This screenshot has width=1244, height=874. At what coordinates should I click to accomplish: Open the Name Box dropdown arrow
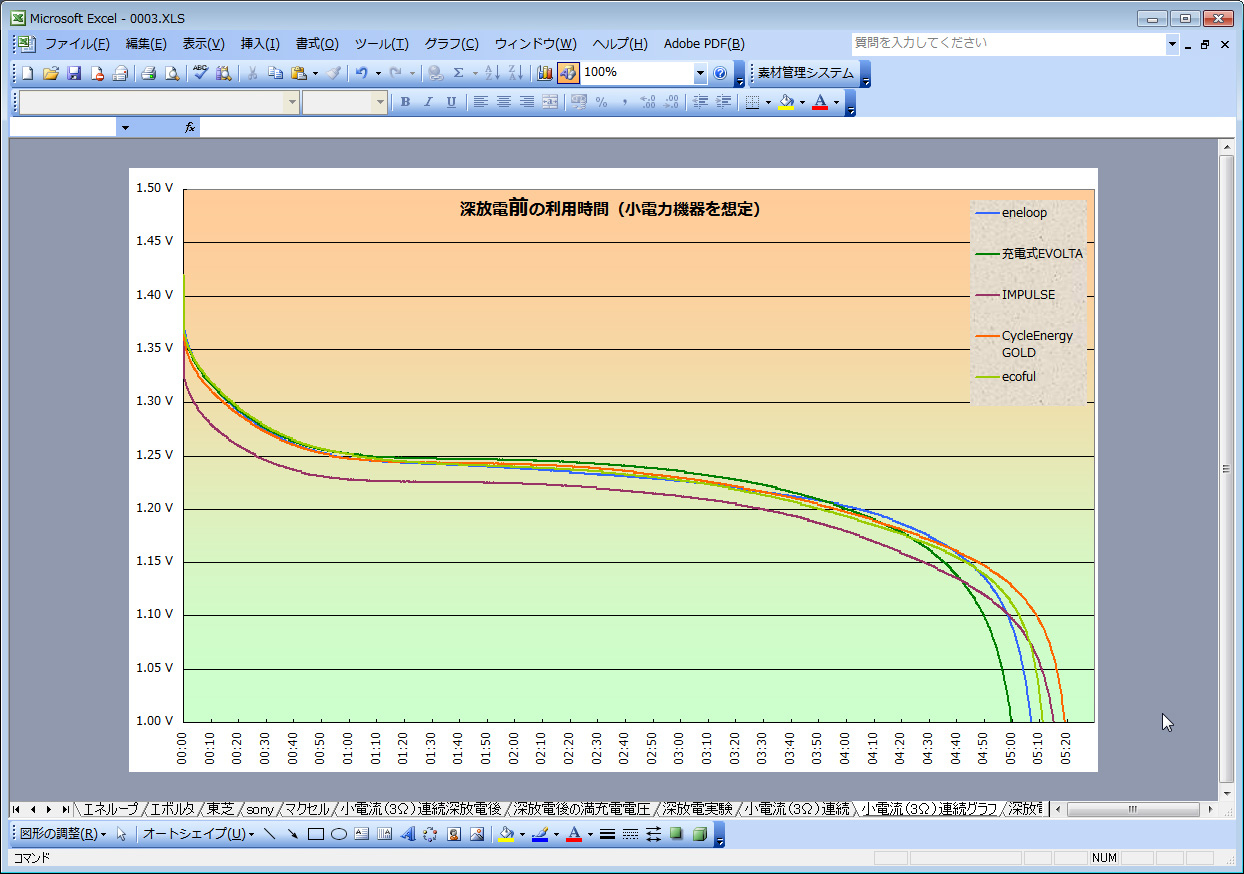point(125,128)
